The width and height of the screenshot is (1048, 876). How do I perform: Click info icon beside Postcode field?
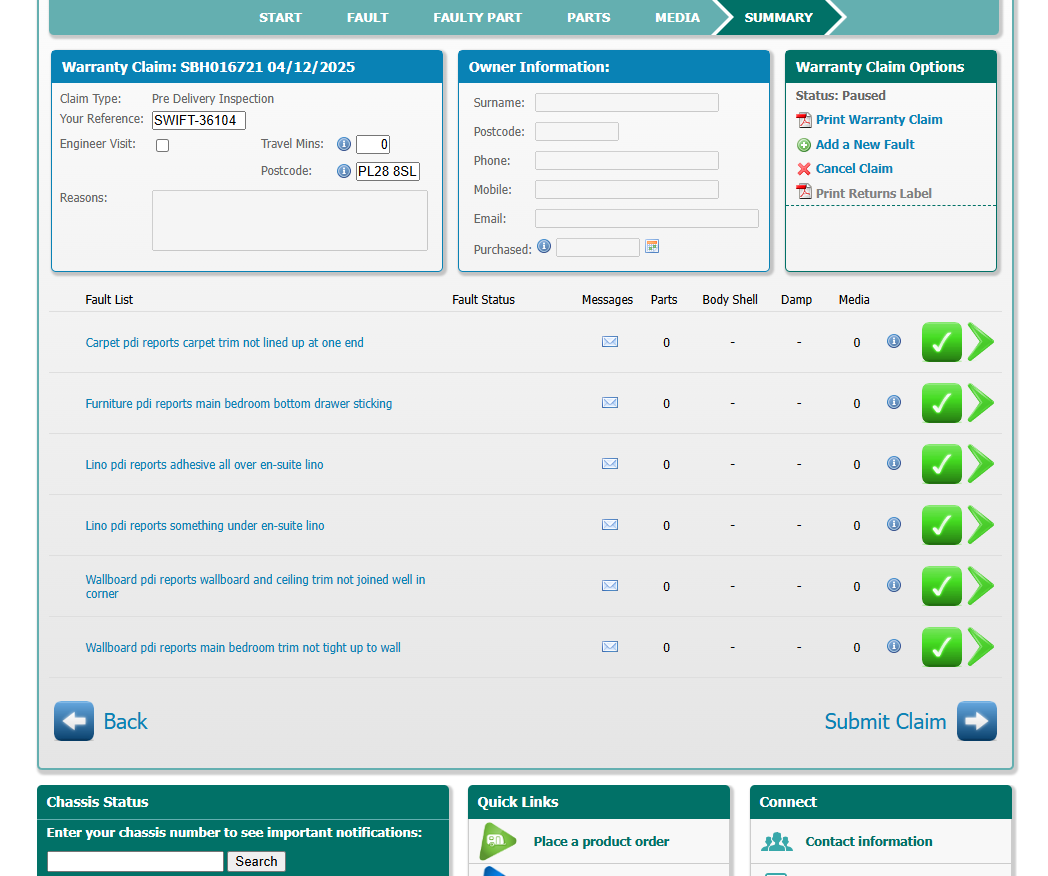tap(344, 171)
